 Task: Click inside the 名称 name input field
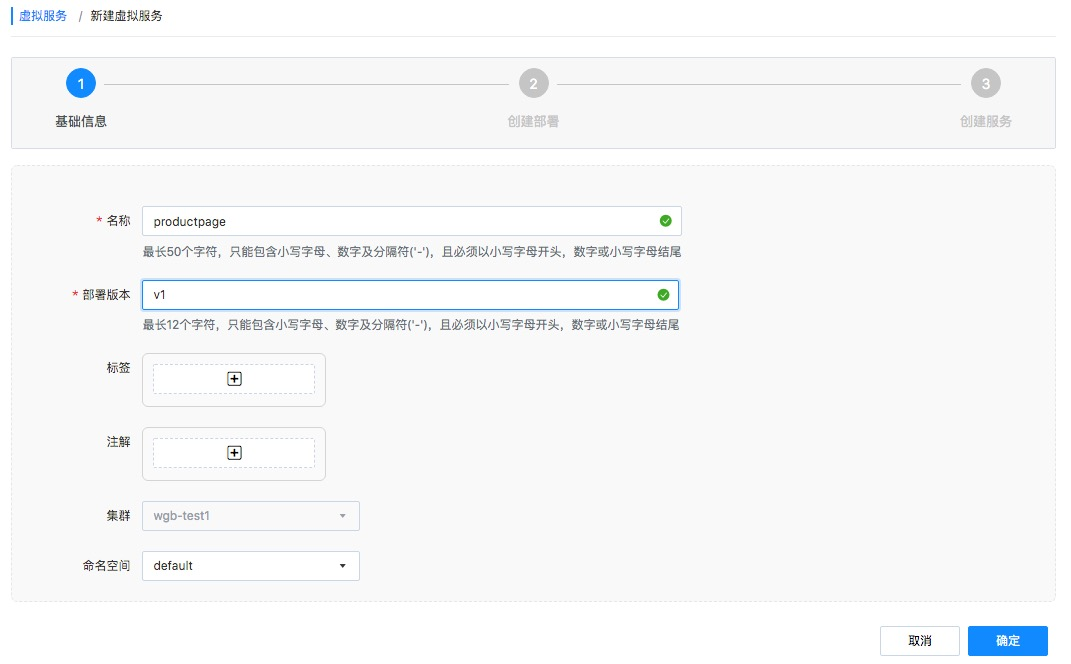tap(400, 220)
